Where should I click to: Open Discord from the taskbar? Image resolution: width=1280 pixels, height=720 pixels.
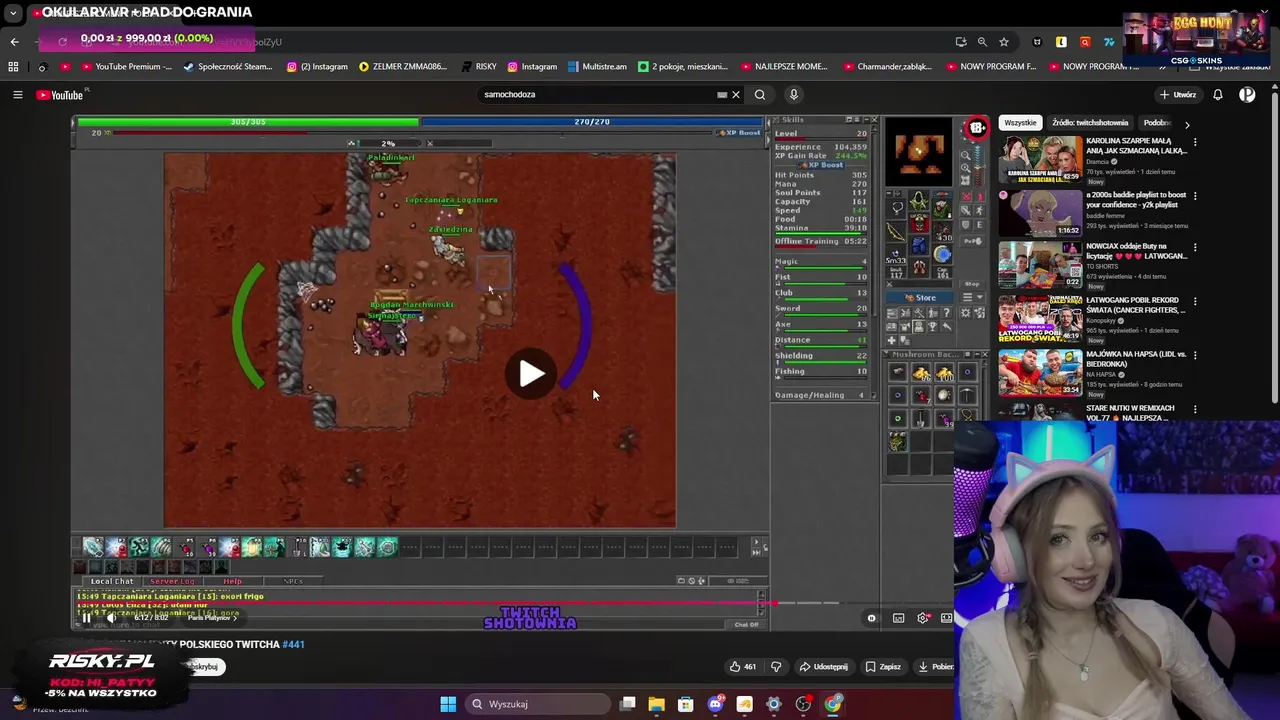715,704
